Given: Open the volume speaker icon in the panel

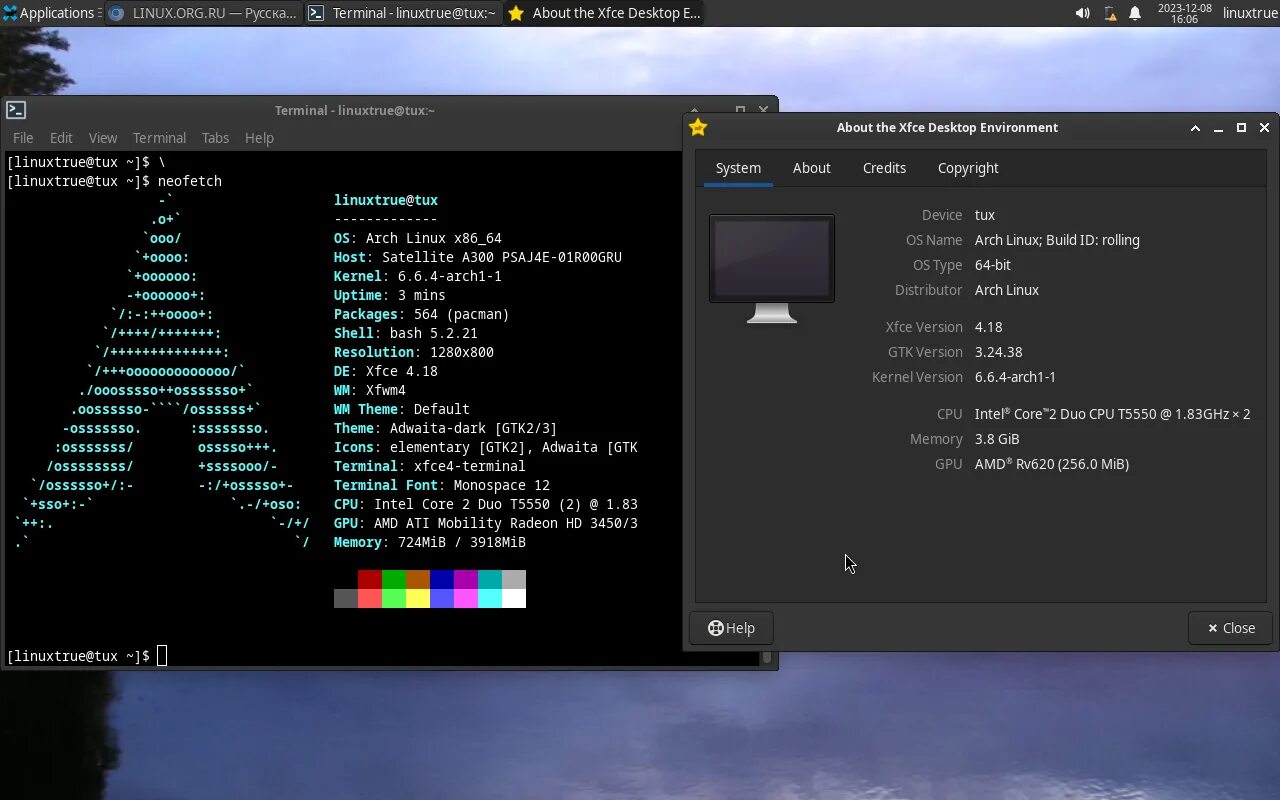Looking at the screenshot, I should [x=1082, y=13].
